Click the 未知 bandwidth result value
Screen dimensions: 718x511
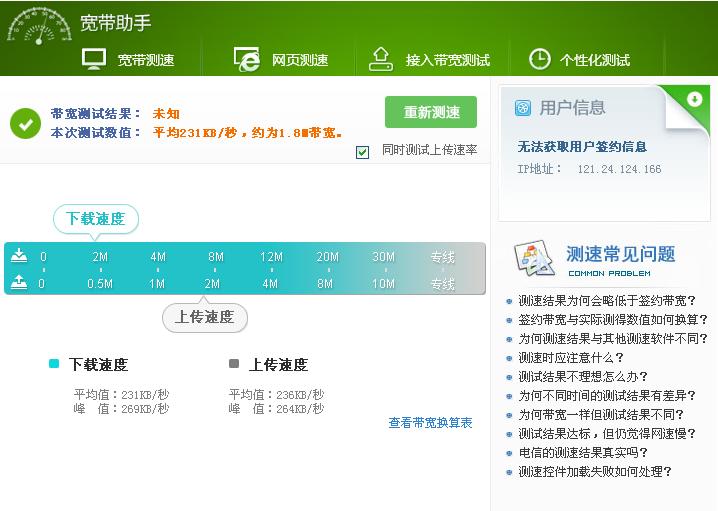click(x=166, y=114)
